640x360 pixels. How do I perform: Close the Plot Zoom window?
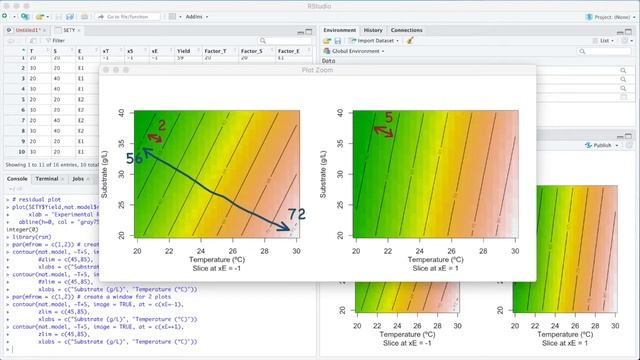pos(106,70)
